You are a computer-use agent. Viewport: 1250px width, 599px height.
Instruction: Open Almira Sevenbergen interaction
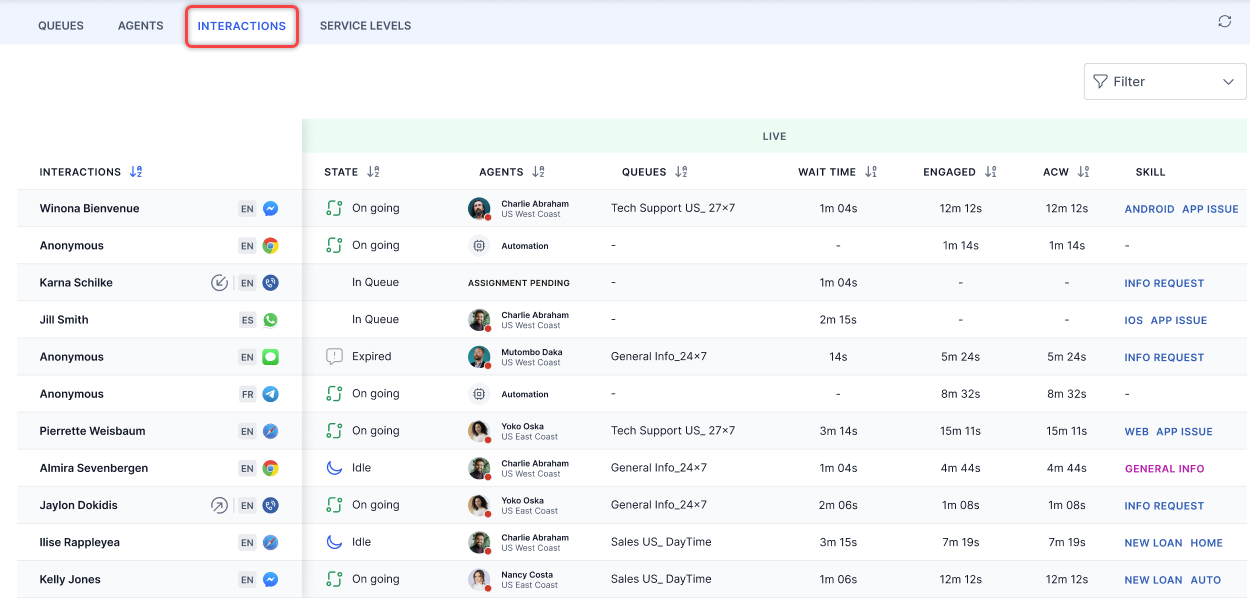(x=94, y=468)
